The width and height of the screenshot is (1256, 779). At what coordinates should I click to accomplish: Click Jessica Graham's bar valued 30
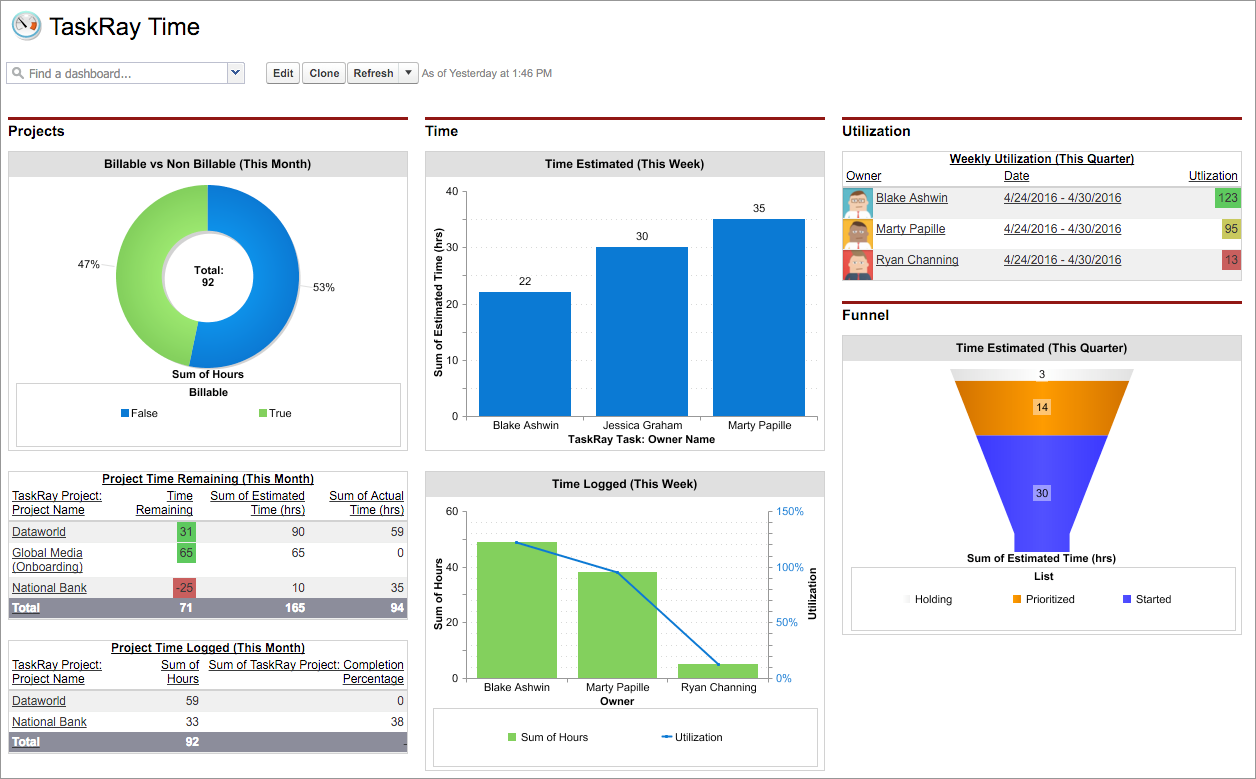(x=642, y=331)
